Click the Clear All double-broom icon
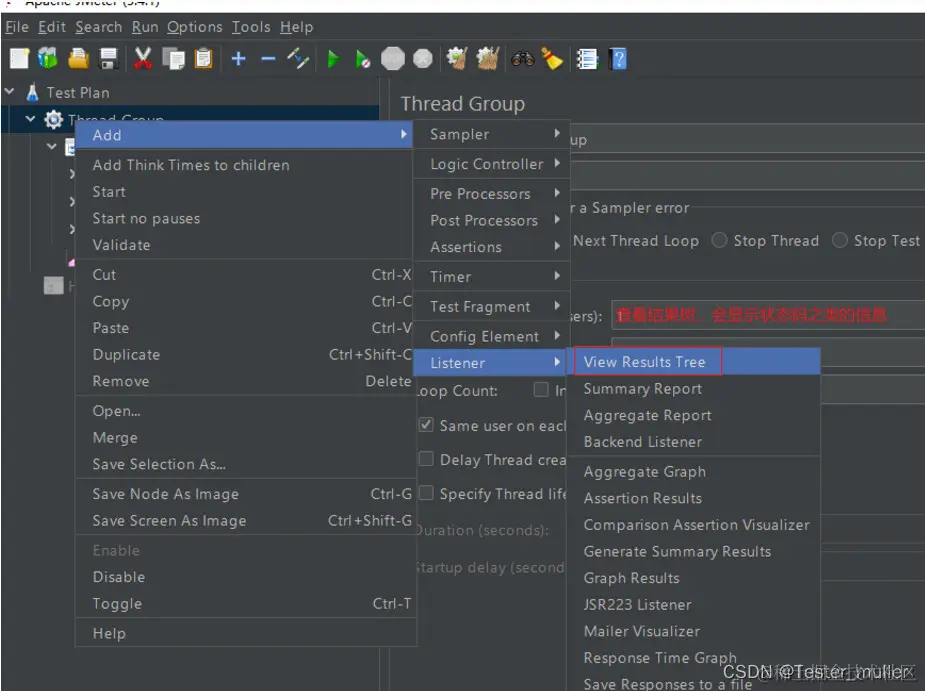Viewport: 925px width, 691px height. (x=488, y=58)
